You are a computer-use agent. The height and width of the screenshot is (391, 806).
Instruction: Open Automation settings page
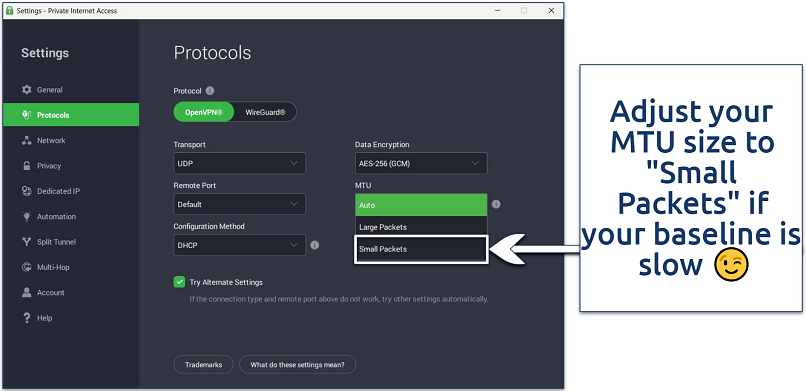coord(71,216)
